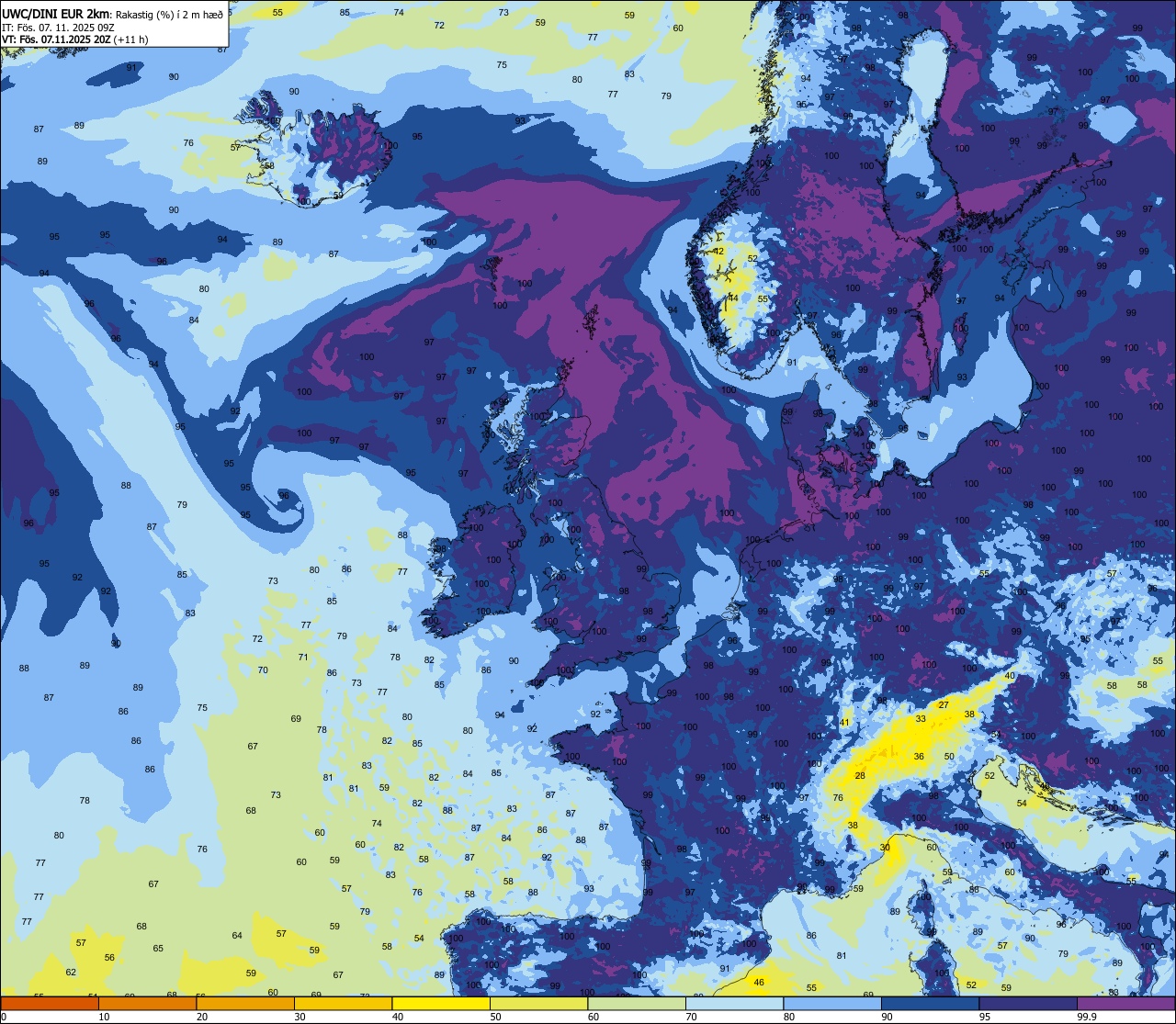The height and width of the screenshot is (1024, 1176).
Task: Click the '41' humidity value on map
Action: click(x=845, y=723)
